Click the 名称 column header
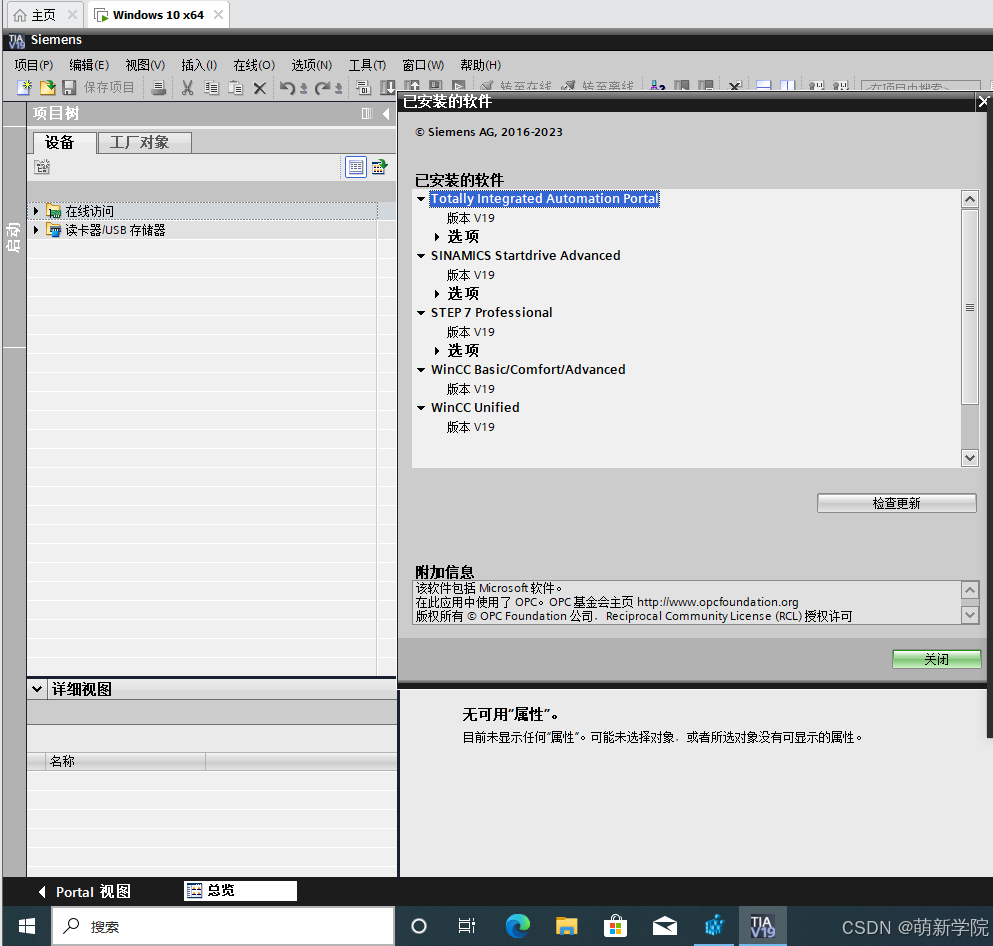 (x=125, y=761)
